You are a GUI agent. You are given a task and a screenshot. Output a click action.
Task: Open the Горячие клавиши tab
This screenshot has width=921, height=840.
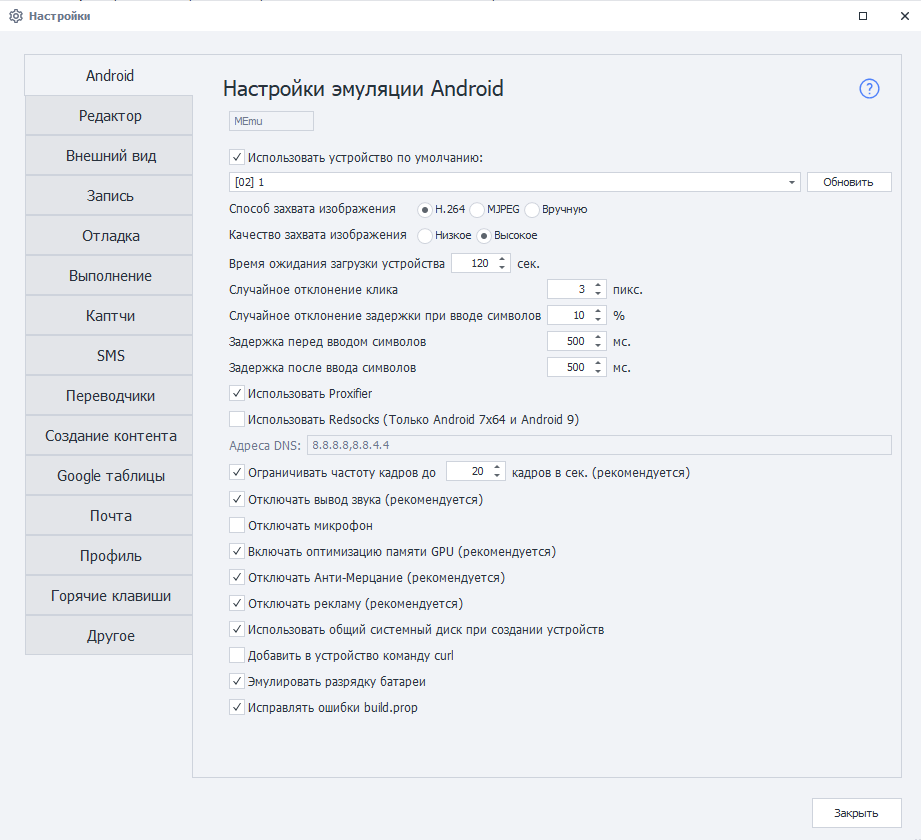tap(110, 596)
